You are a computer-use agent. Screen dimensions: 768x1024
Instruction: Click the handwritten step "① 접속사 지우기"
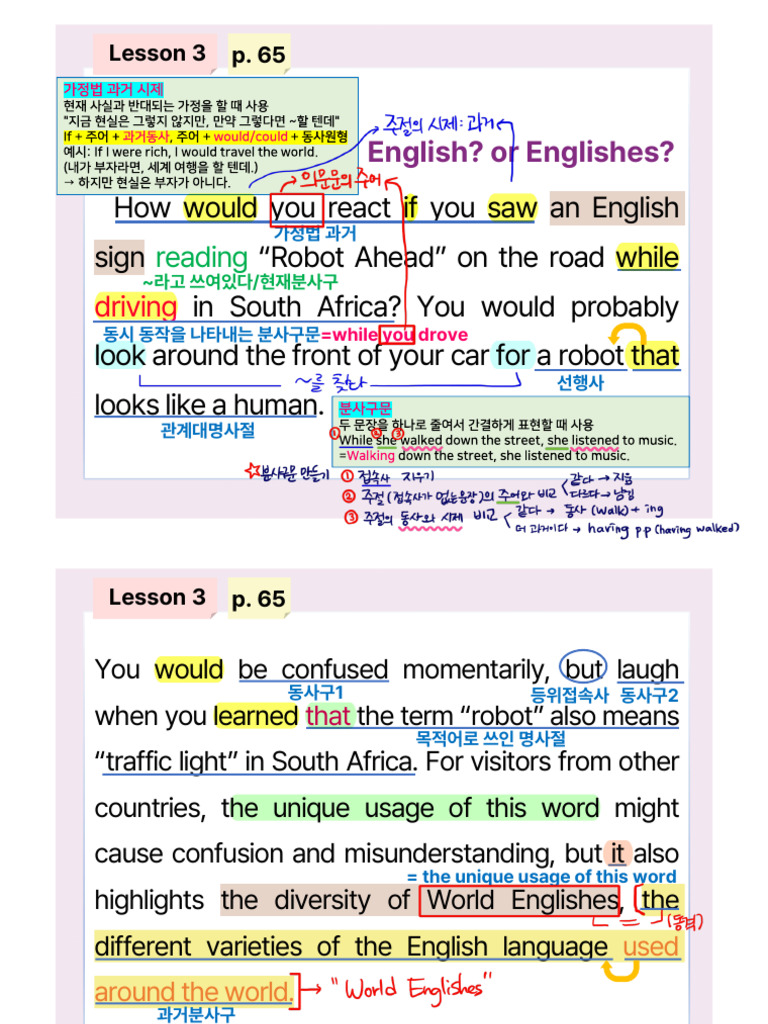click(x=387, y=477)
